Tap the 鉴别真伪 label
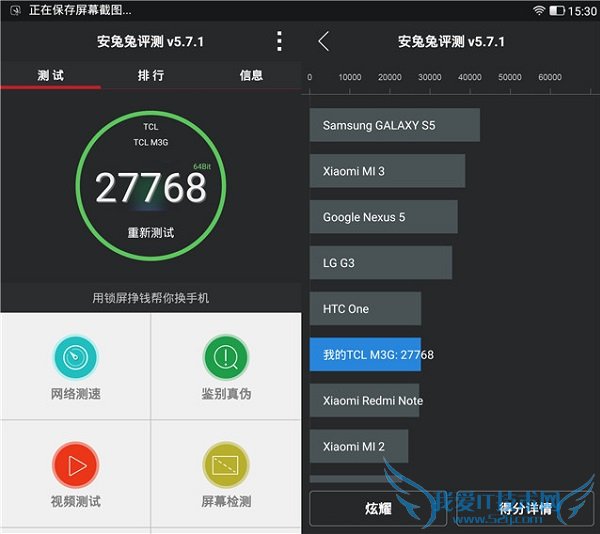The width and height of the screenshot is (600, 534). (226, 394)
